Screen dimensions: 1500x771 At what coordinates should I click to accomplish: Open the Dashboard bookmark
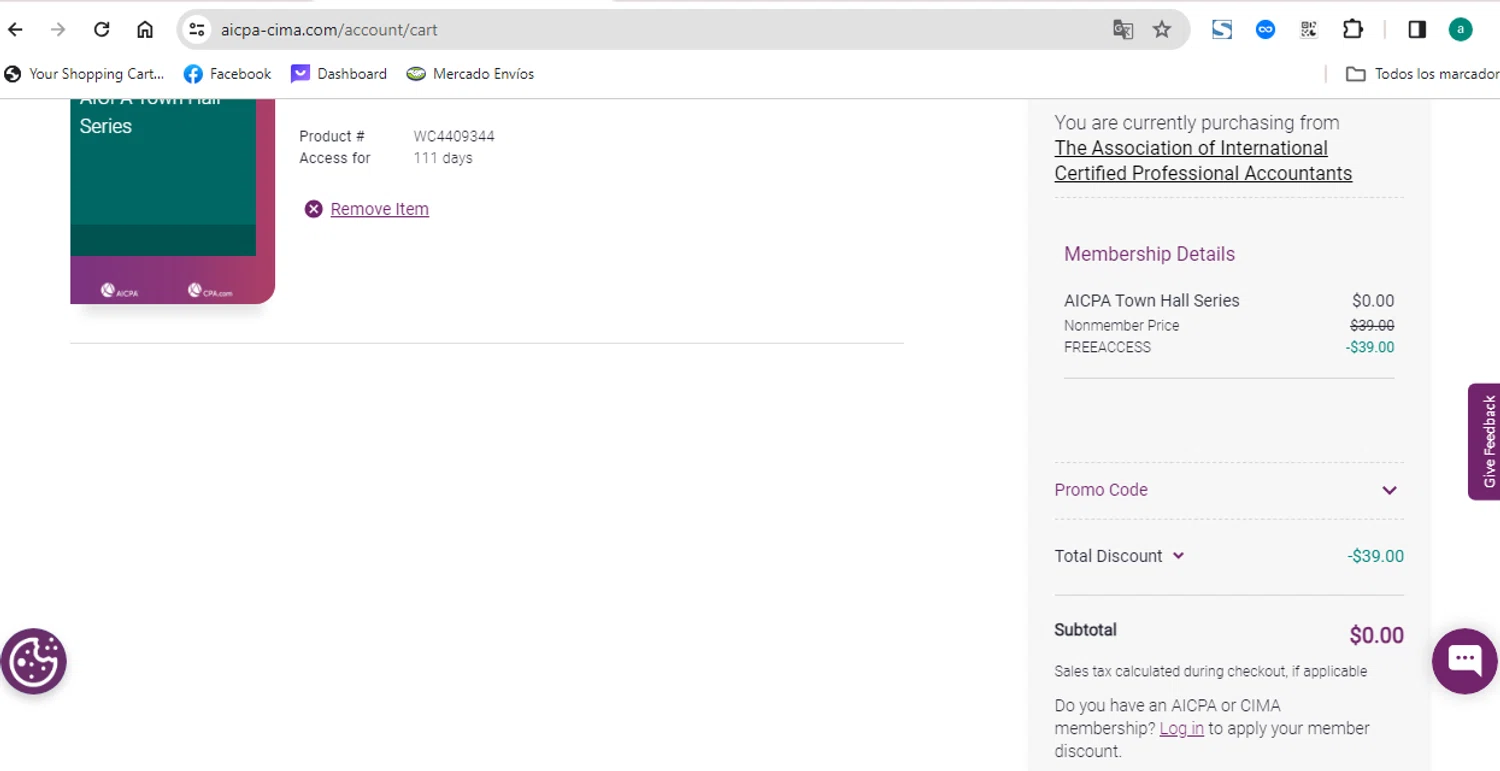pyautogui.click(x=339, y=74)
